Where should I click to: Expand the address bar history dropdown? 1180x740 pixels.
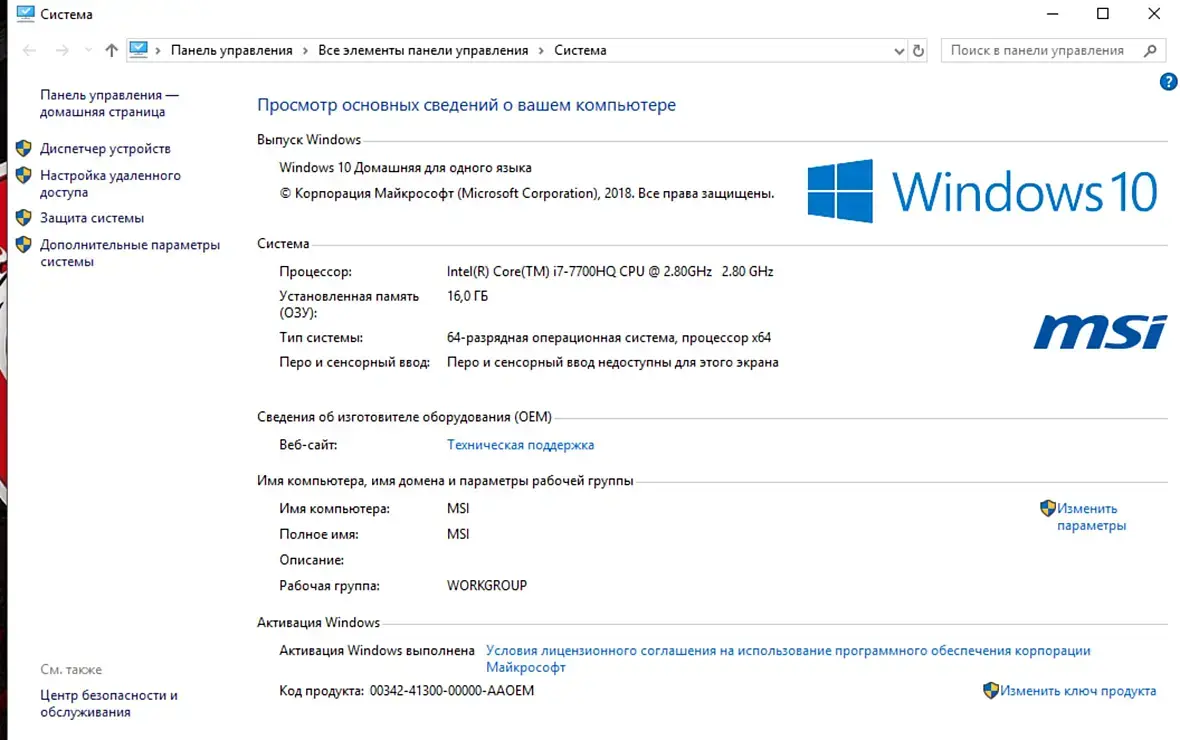898,50
